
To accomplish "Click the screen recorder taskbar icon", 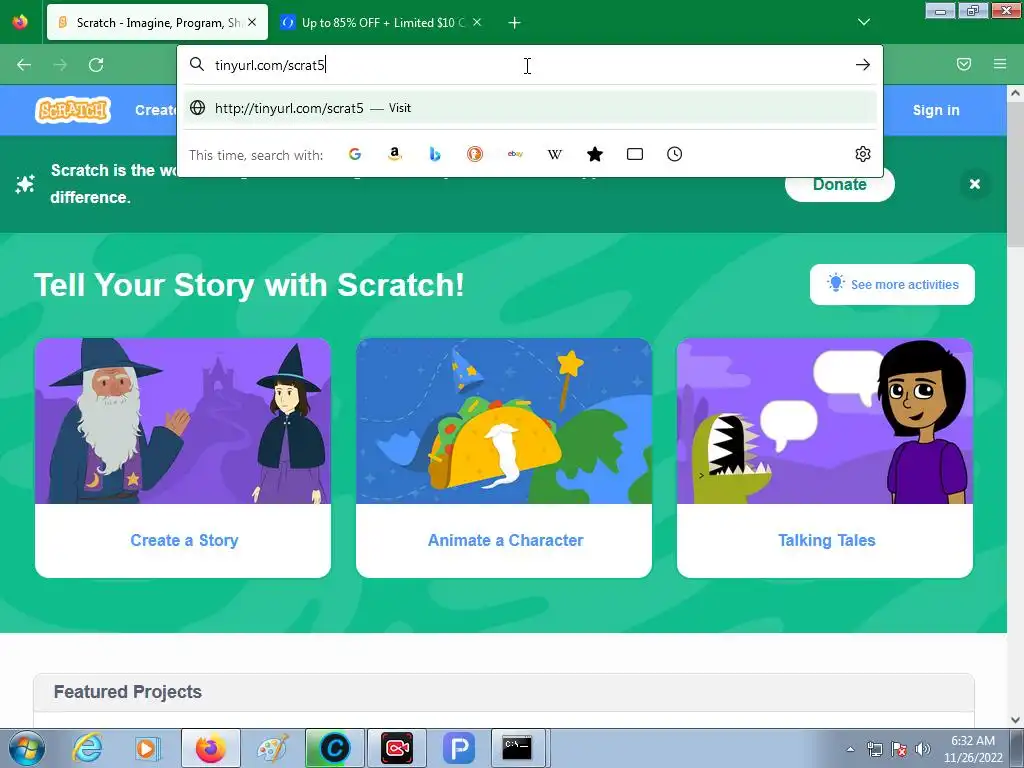I will (x=396, y=748).
